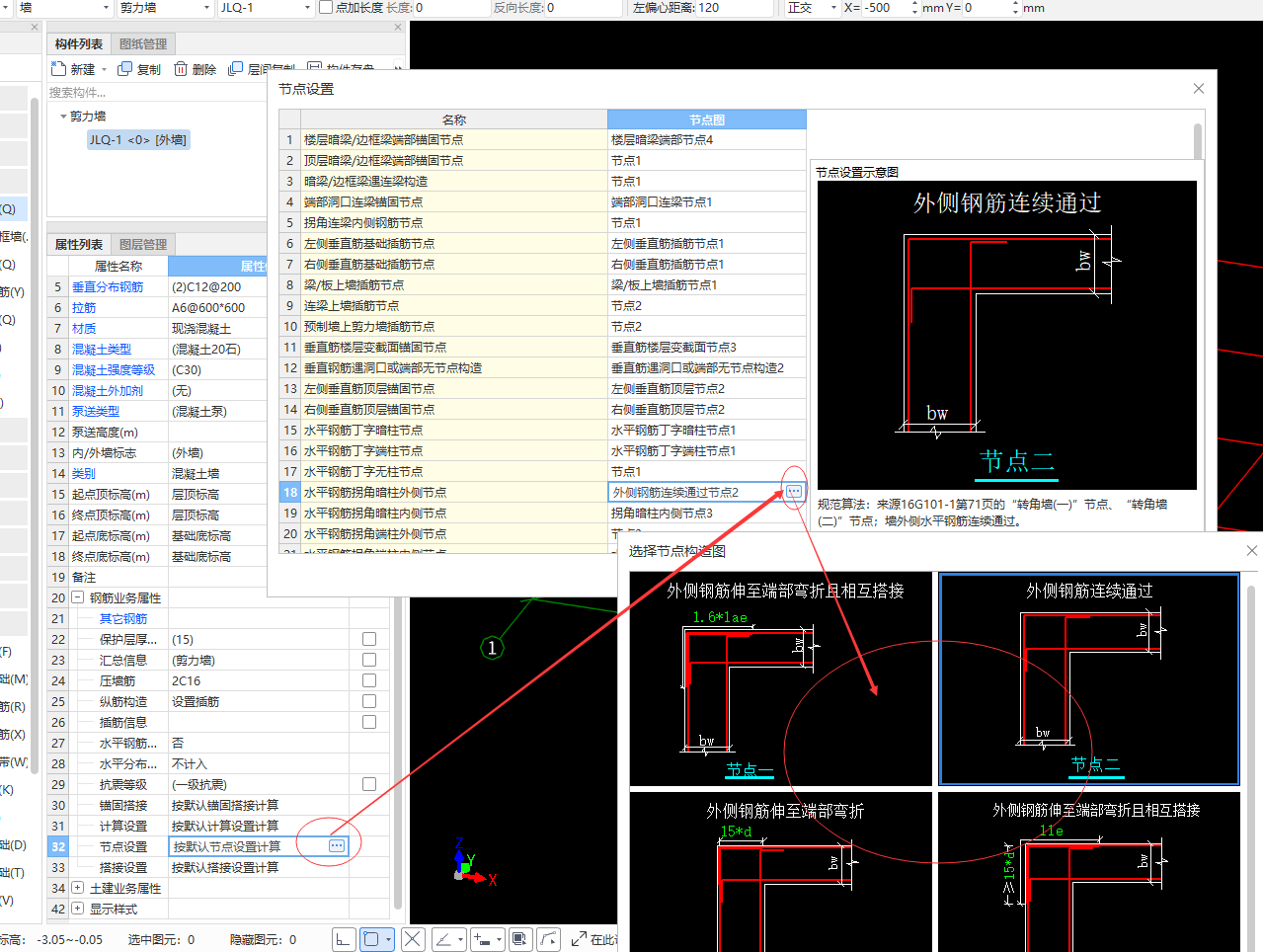The width and height of the screenshot is (1263, 952).
Task: Click the X offset input showing -500
Action: [x=885, y=8]
